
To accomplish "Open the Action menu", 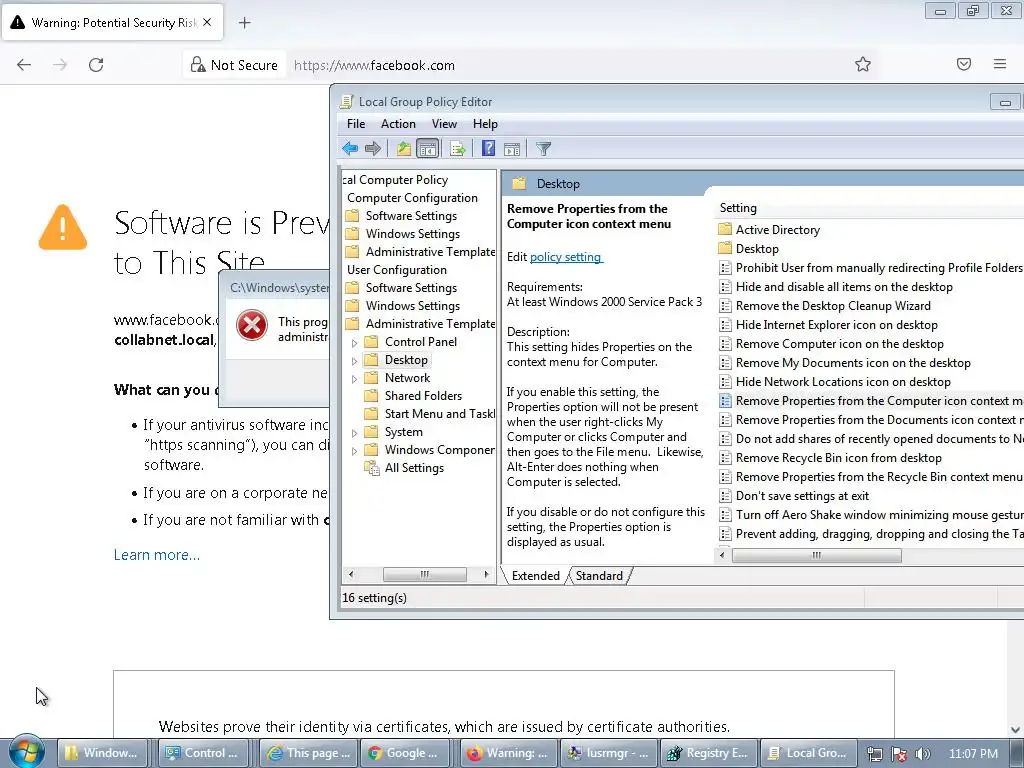I will tap(398, 124).
